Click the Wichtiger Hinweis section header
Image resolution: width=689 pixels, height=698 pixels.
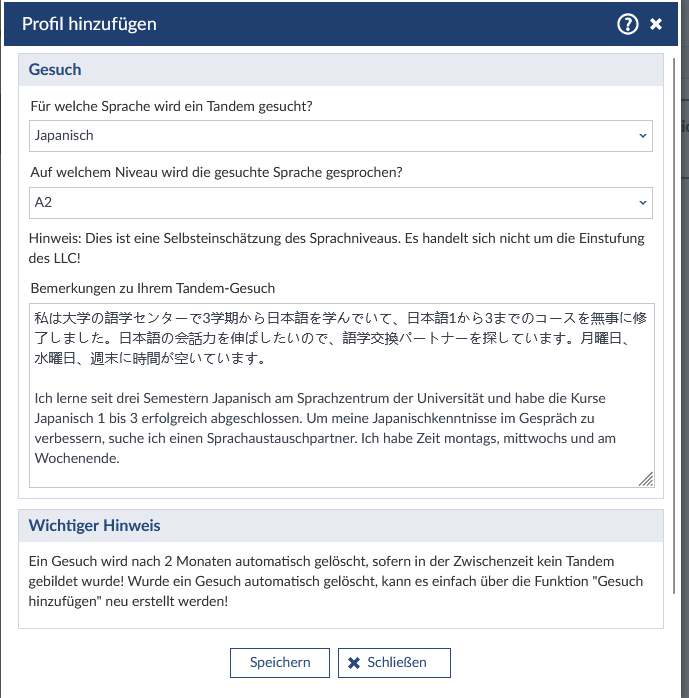click(95, 525)
